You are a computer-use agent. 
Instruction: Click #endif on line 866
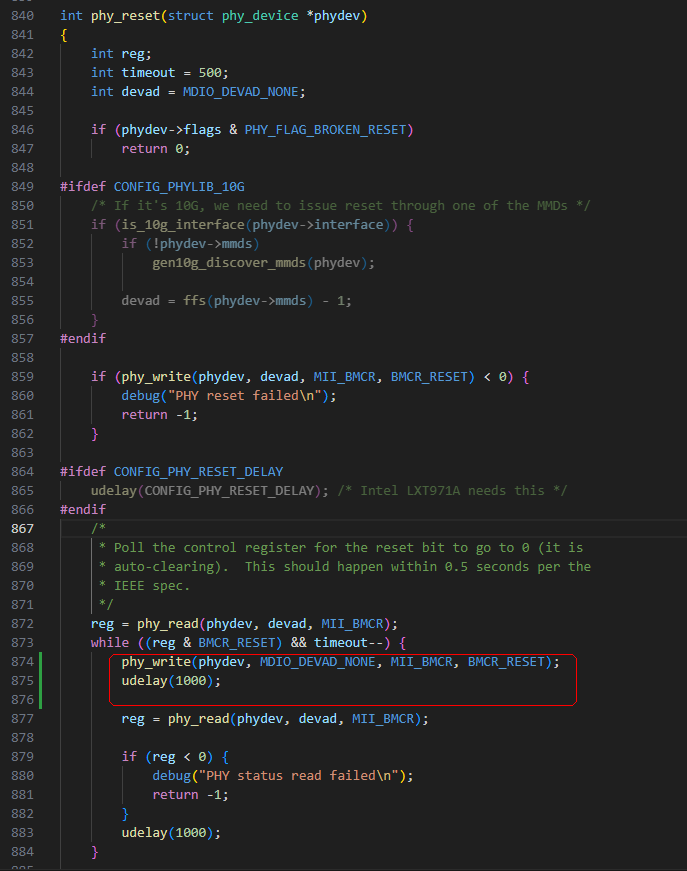[x=83, y=510]
